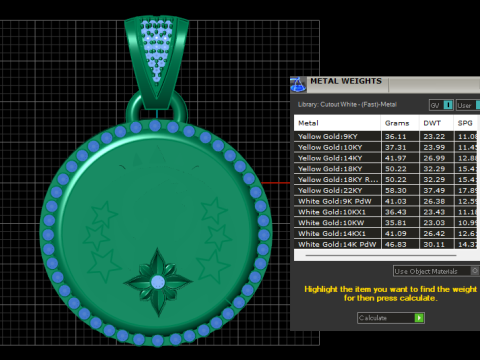Image resolution: width=480 pixels, height=360 pixels.
Task: Click the 26.38 DWT cell
Action: [437, 201]
